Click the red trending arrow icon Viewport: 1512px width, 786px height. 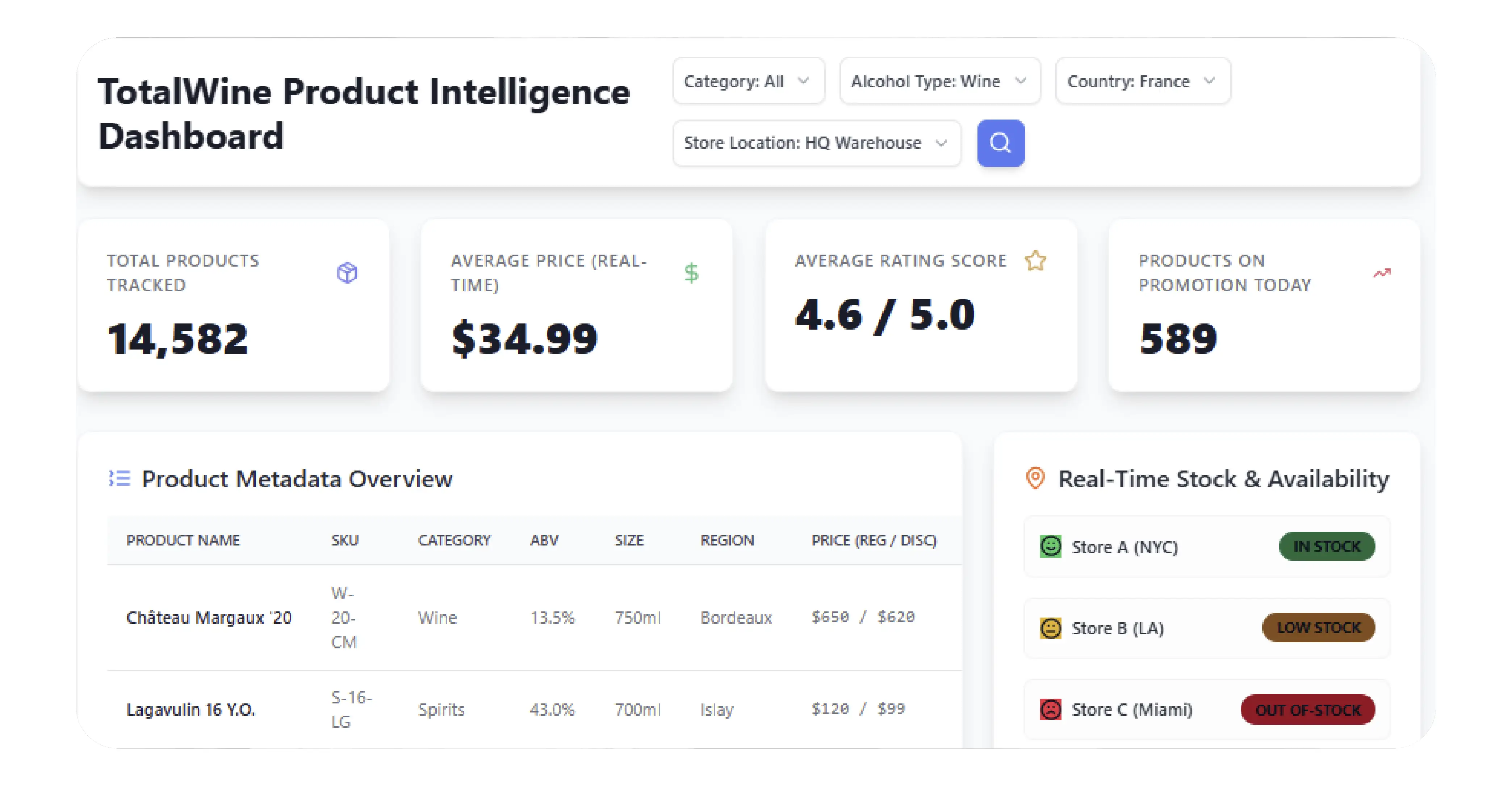[1382, 272]
